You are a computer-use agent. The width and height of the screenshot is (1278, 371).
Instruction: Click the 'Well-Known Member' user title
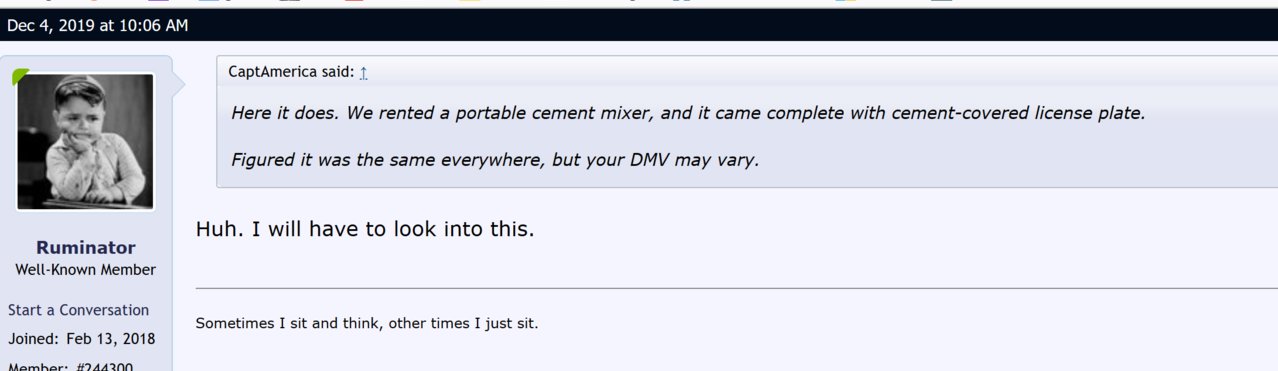(x=86, y=270)
